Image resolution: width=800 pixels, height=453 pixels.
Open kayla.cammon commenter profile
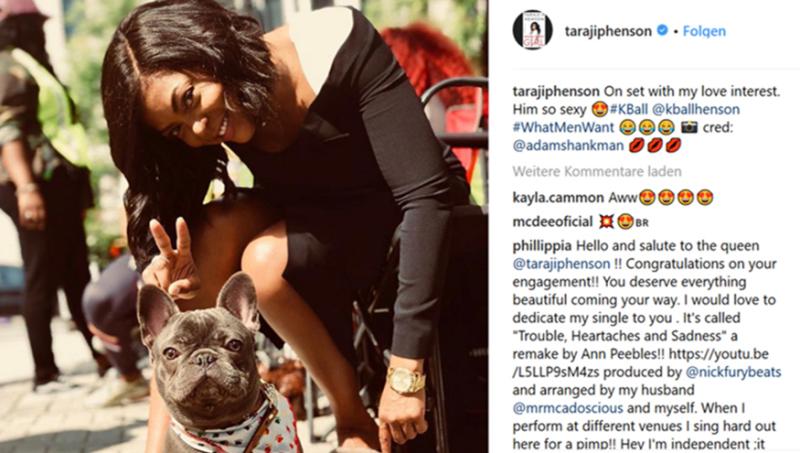point(558,197)
